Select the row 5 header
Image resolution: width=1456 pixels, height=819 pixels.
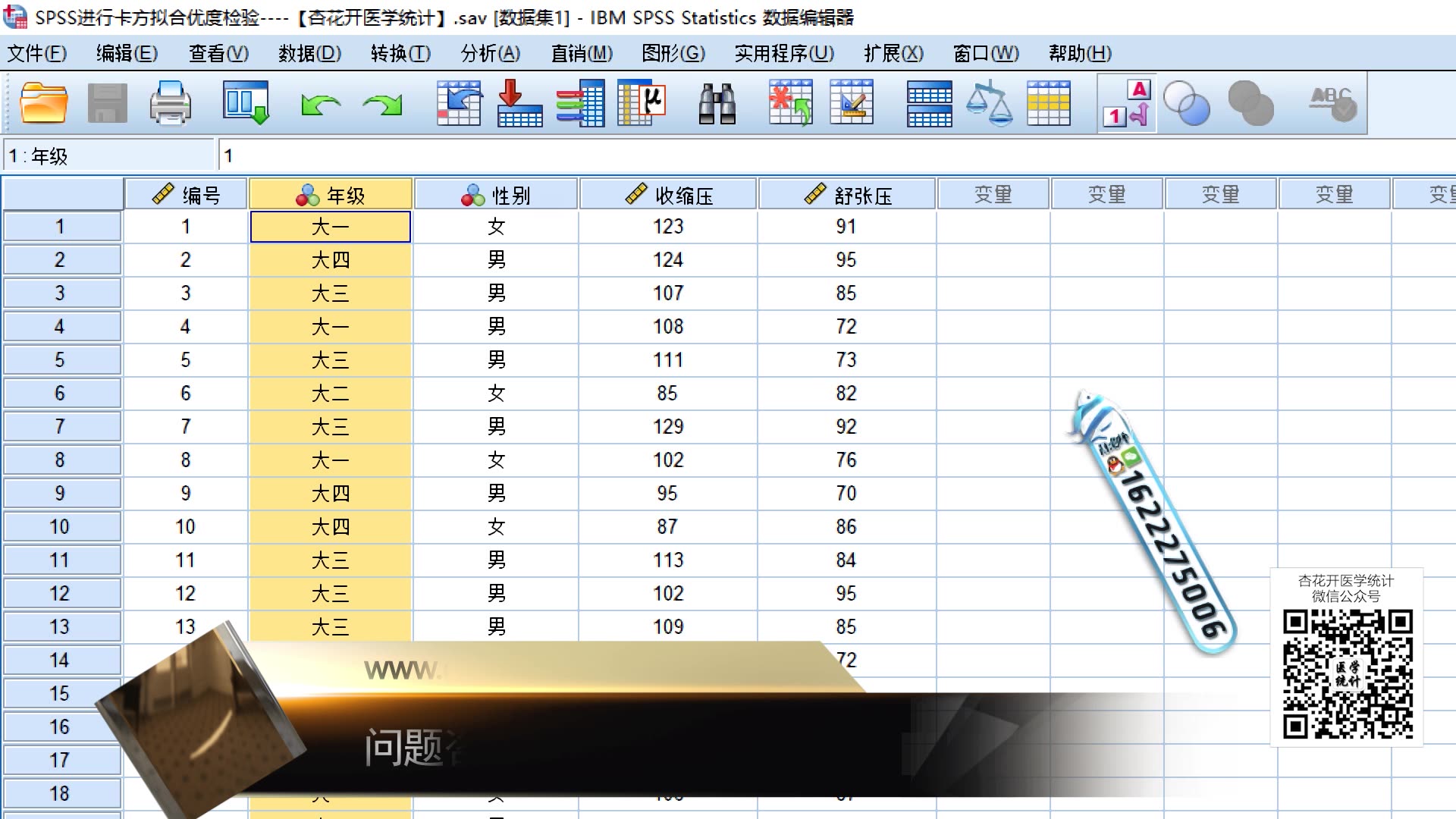tap(61, 359)
